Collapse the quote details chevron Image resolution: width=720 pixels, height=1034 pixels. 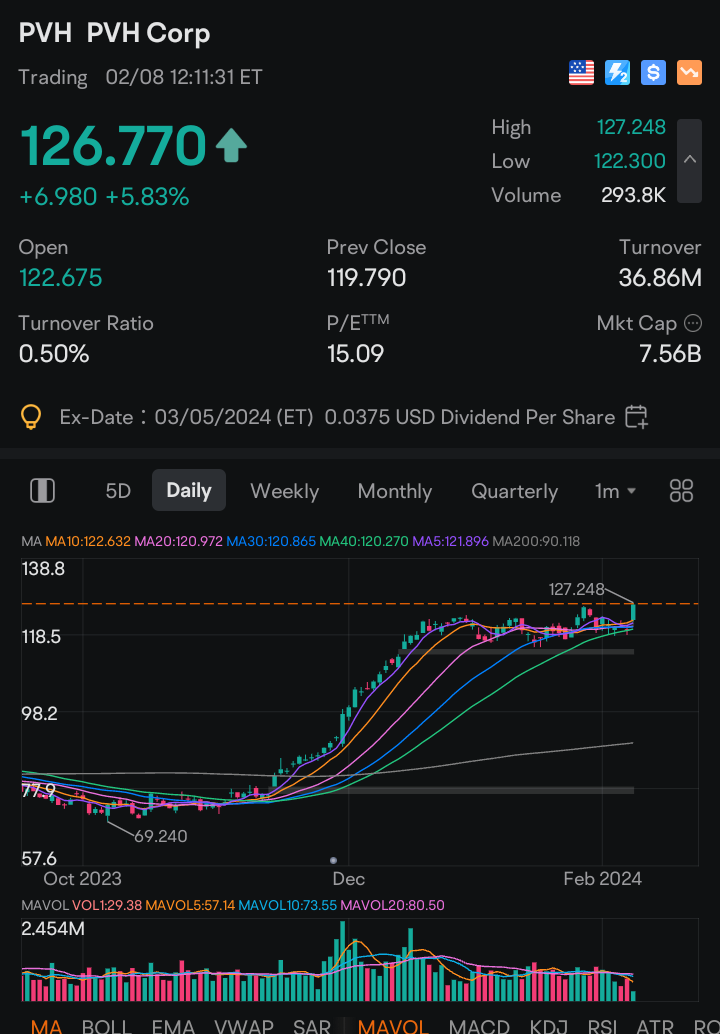coord(690,160)
